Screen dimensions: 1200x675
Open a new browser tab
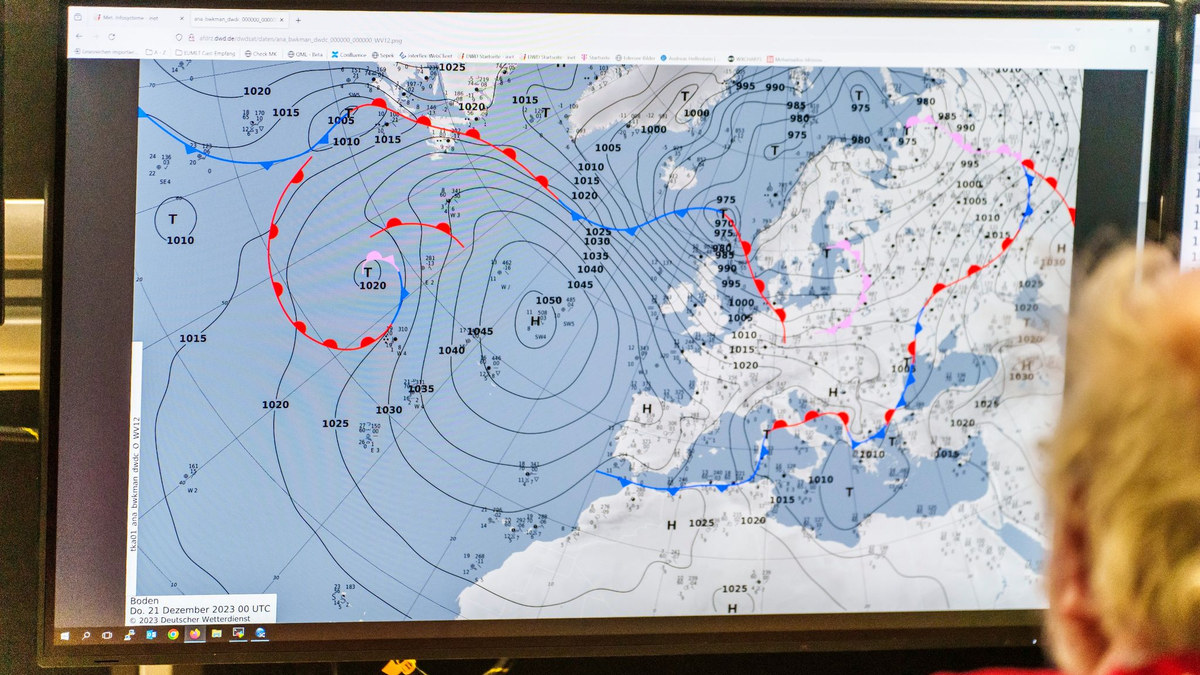298,19
